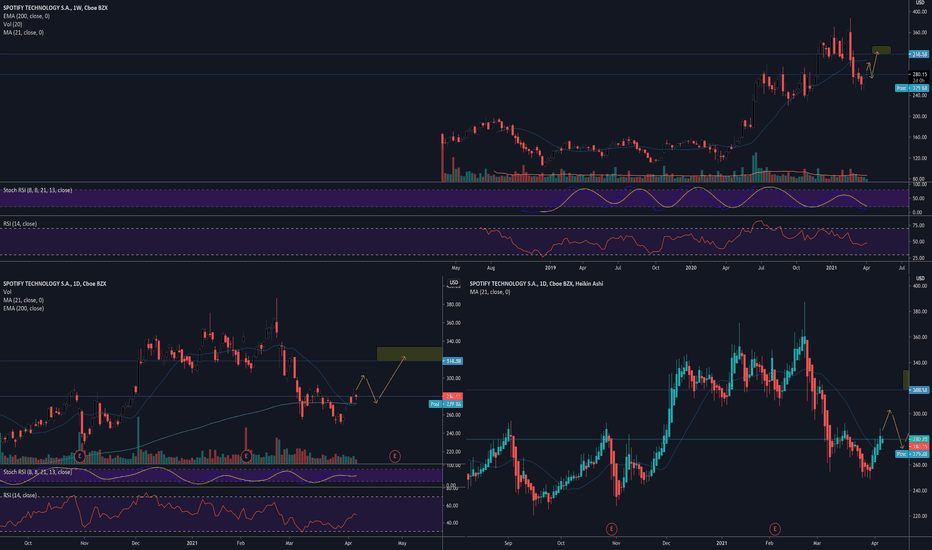The height and width of the screenshot is (550, 932).
Task: Select the EMA (200, close) legend on daily chart
Action: pos(23,309)
